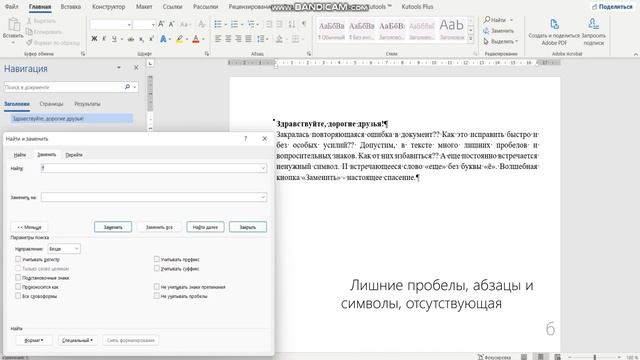Viewport: 640px width, 360px height.
Task: Decrease paragraph indent
Action: pos(269,24)
